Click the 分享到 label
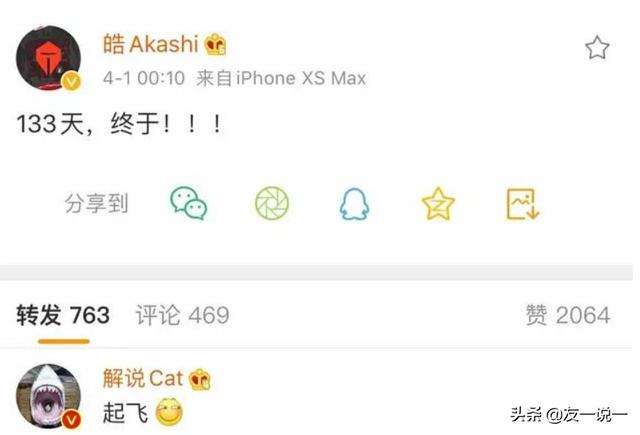Viewport: 640px width, 435px height. click(x=97, y=203)
